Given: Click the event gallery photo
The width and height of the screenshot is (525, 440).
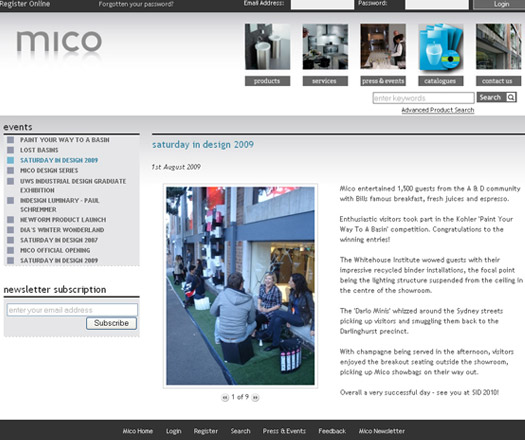Looking at the screenshot, I should (240, 286).
